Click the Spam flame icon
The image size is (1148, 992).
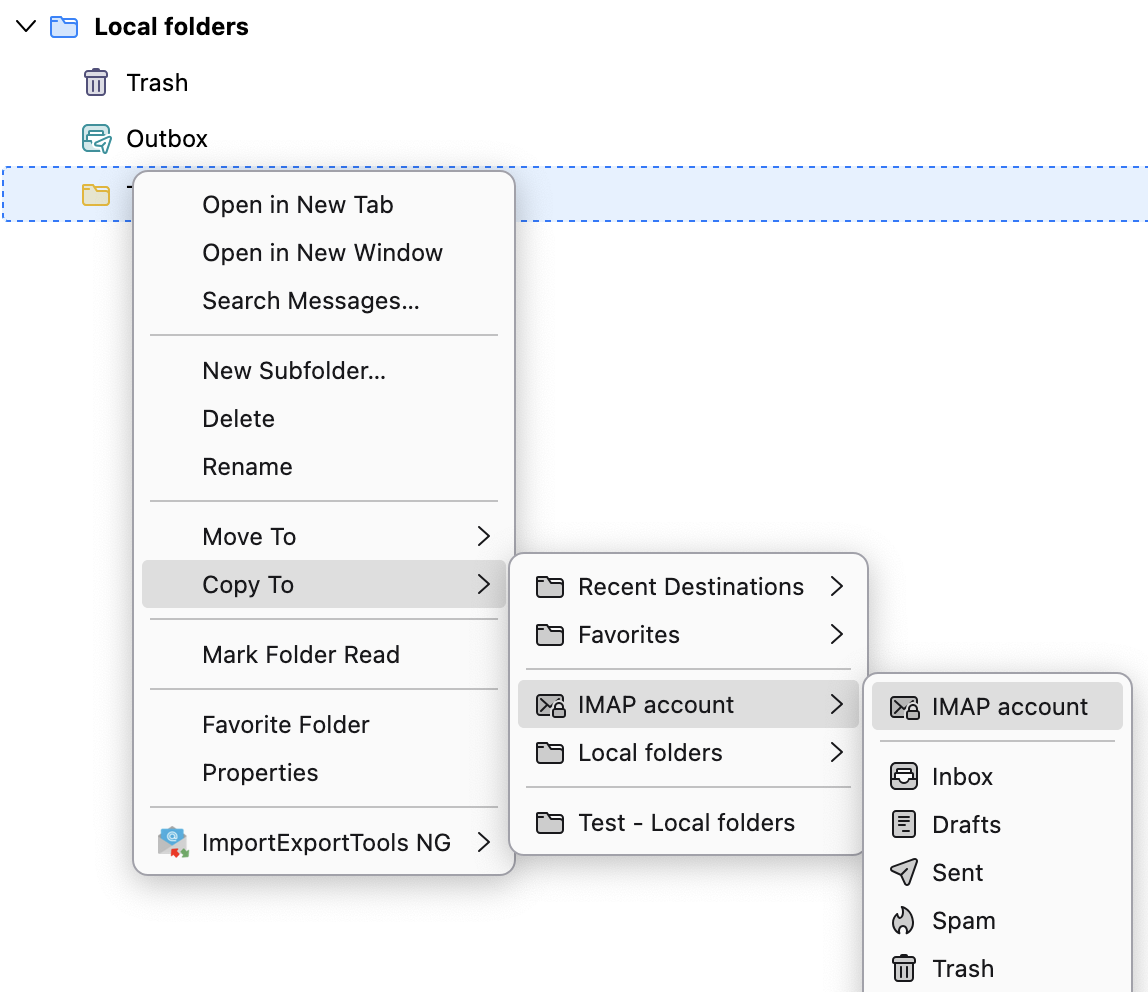tap(903, 920)
